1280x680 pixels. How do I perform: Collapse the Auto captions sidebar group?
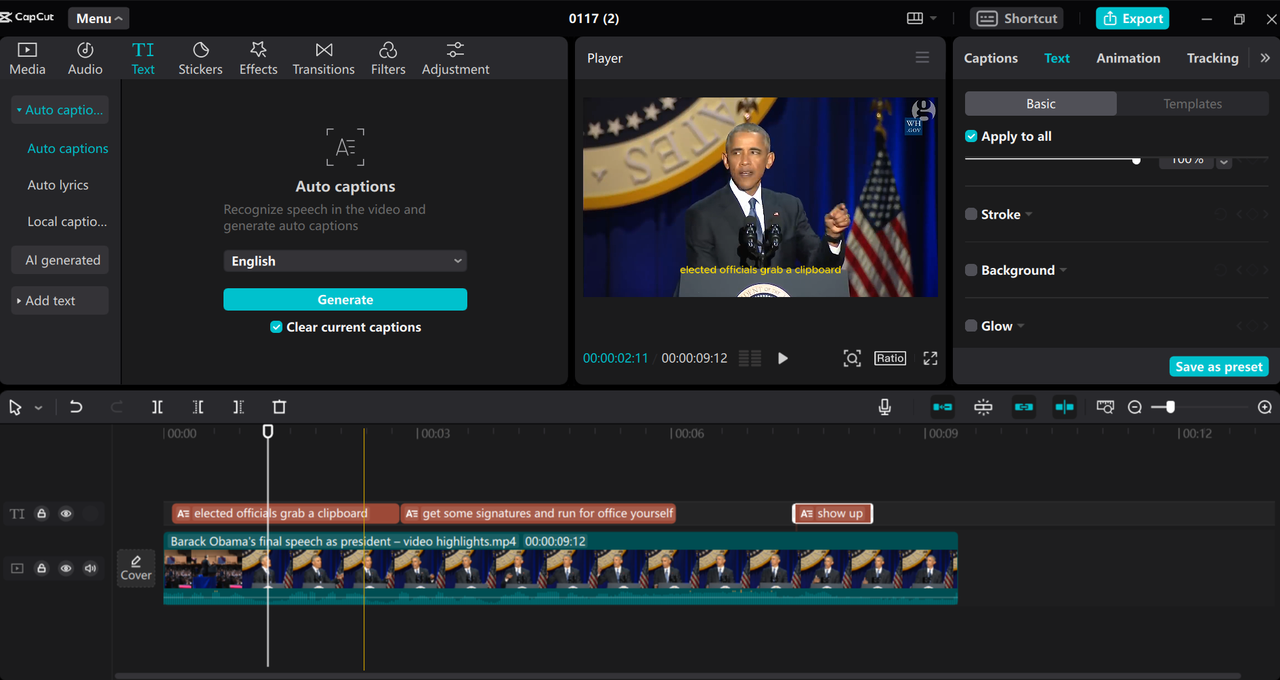pyautogui.click(x=60, y=110)
